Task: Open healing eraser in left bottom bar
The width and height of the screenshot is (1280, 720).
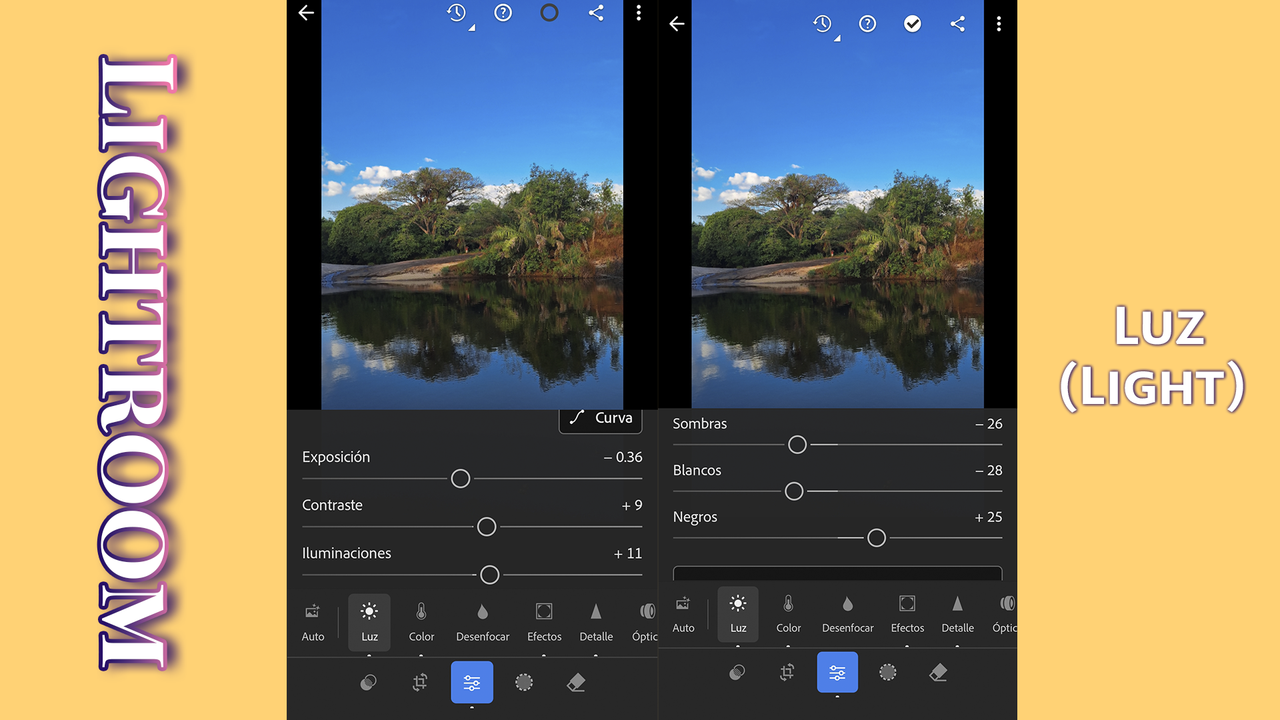Action: click(x=576, y=682)
